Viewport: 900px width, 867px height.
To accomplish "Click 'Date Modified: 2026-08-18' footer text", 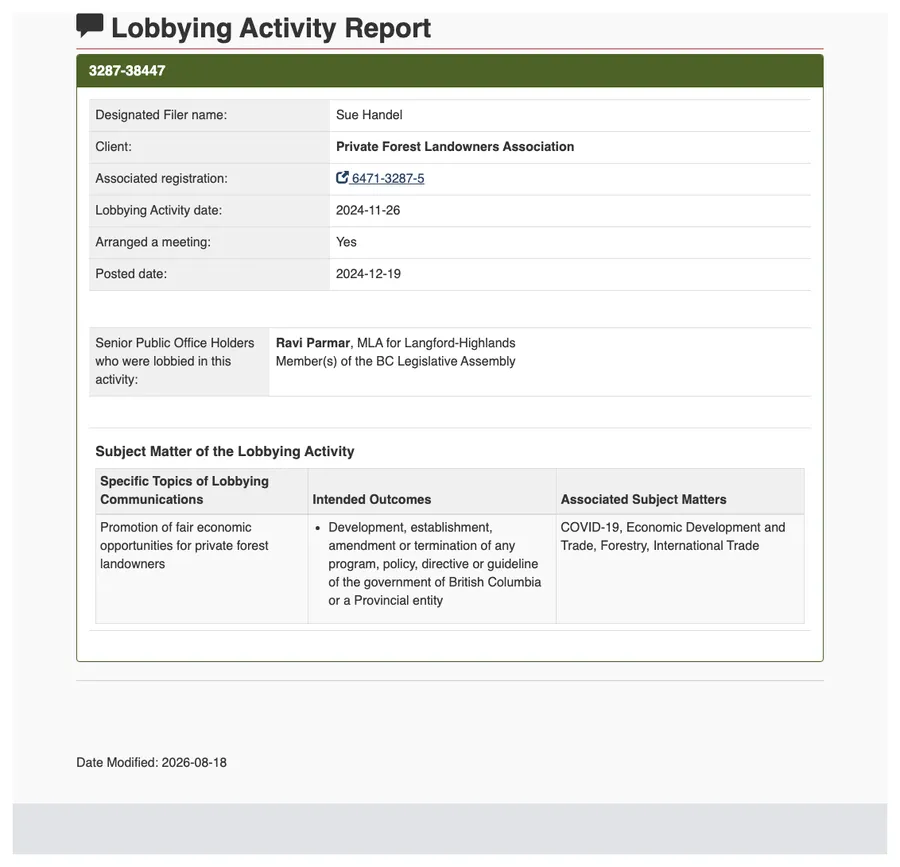I will point(152,763).
